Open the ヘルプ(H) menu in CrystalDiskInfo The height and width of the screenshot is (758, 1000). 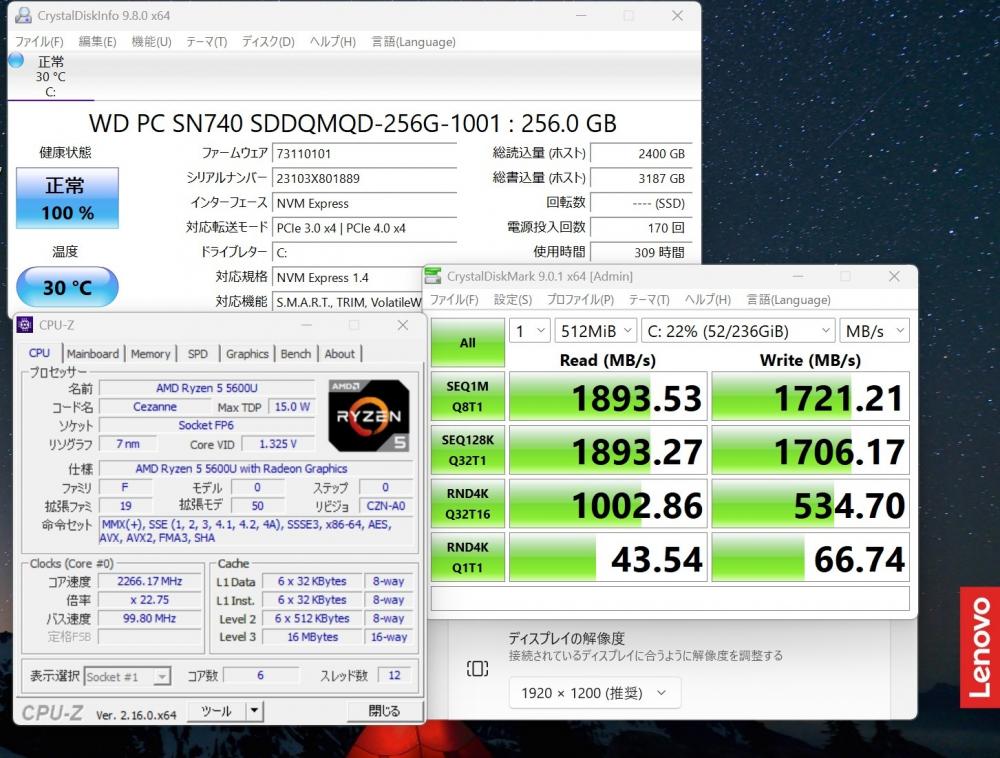click(x=332, y=41)
